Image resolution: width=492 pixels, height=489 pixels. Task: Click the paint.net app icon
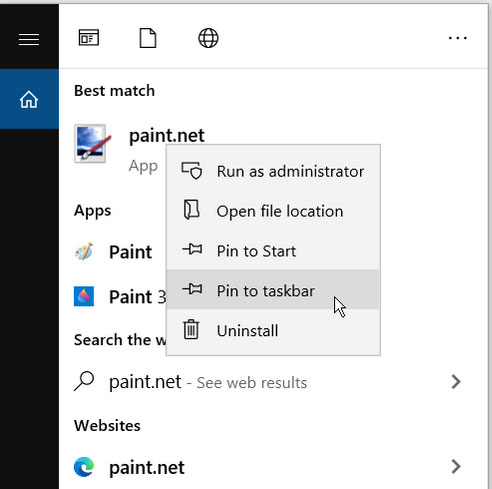point(93,144)
